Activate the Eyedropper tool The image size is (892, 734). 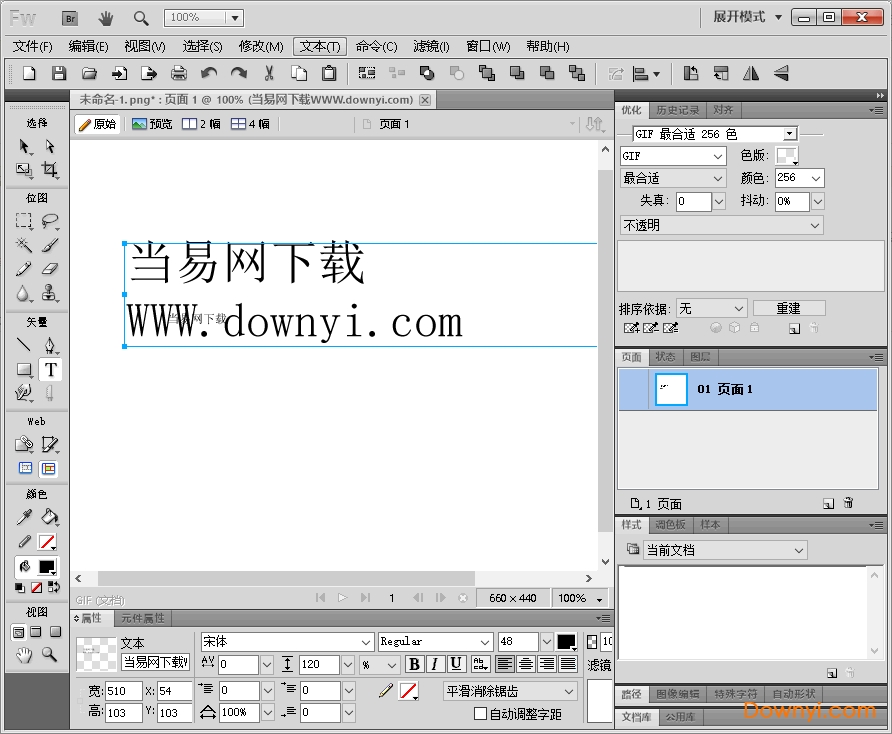24,517
